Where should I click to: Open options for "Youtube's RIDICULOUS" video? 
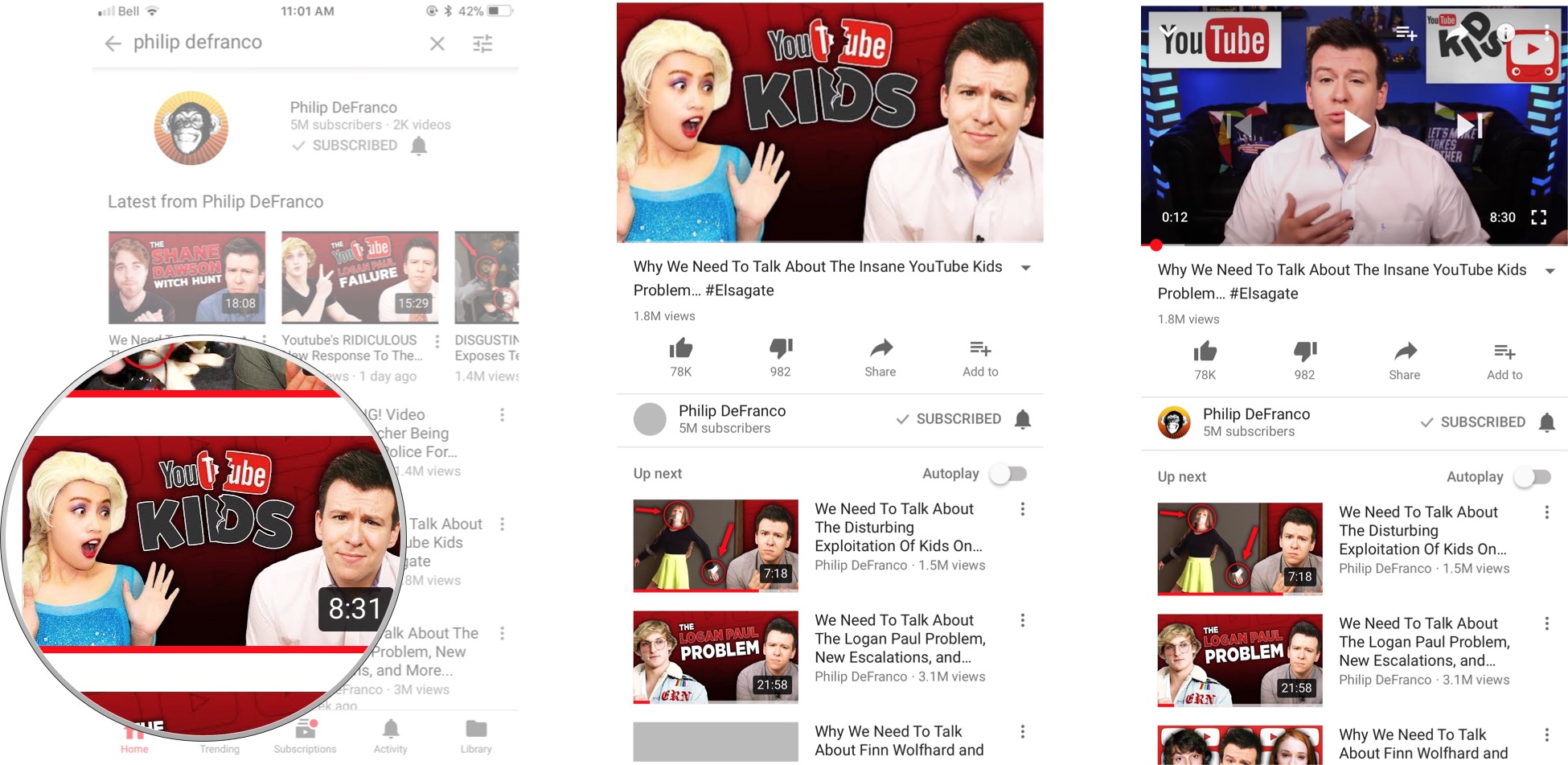[437, 342]
